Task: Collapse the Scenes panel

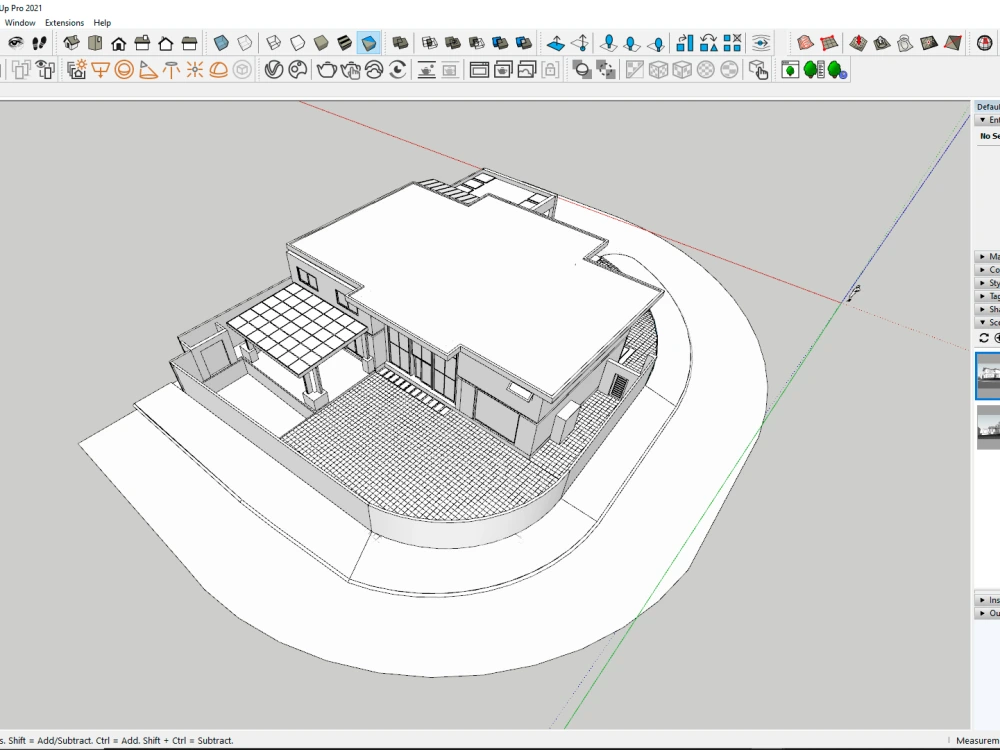Action: 990,322
